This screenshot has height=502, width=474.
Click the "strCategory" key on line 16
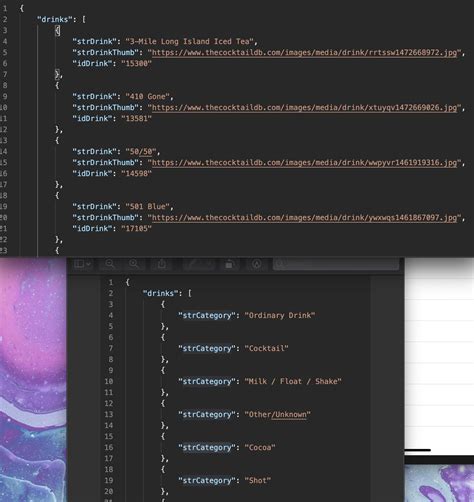(x=207, y=447)
